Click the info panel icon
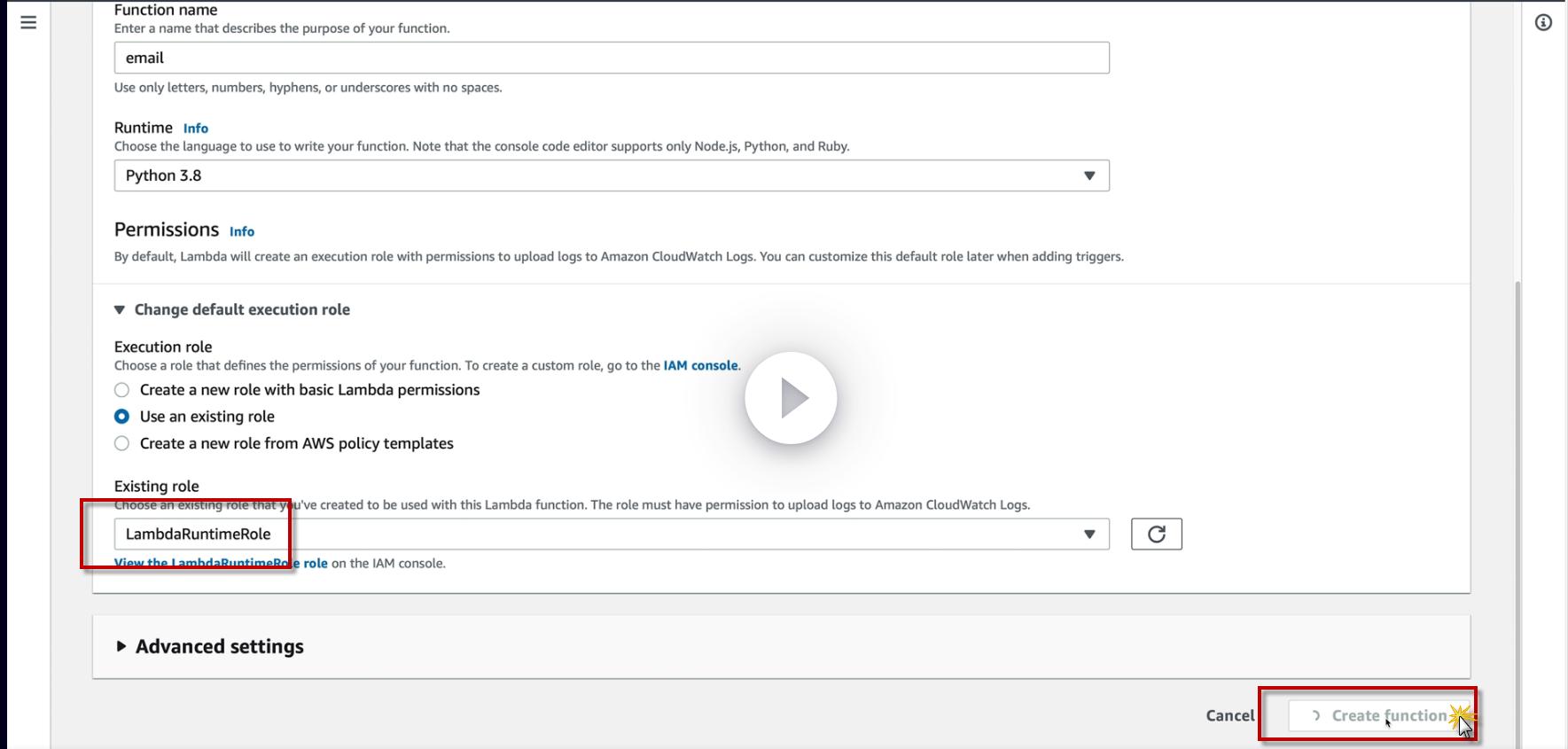 pyautogui.click(x=1543, y=22)
